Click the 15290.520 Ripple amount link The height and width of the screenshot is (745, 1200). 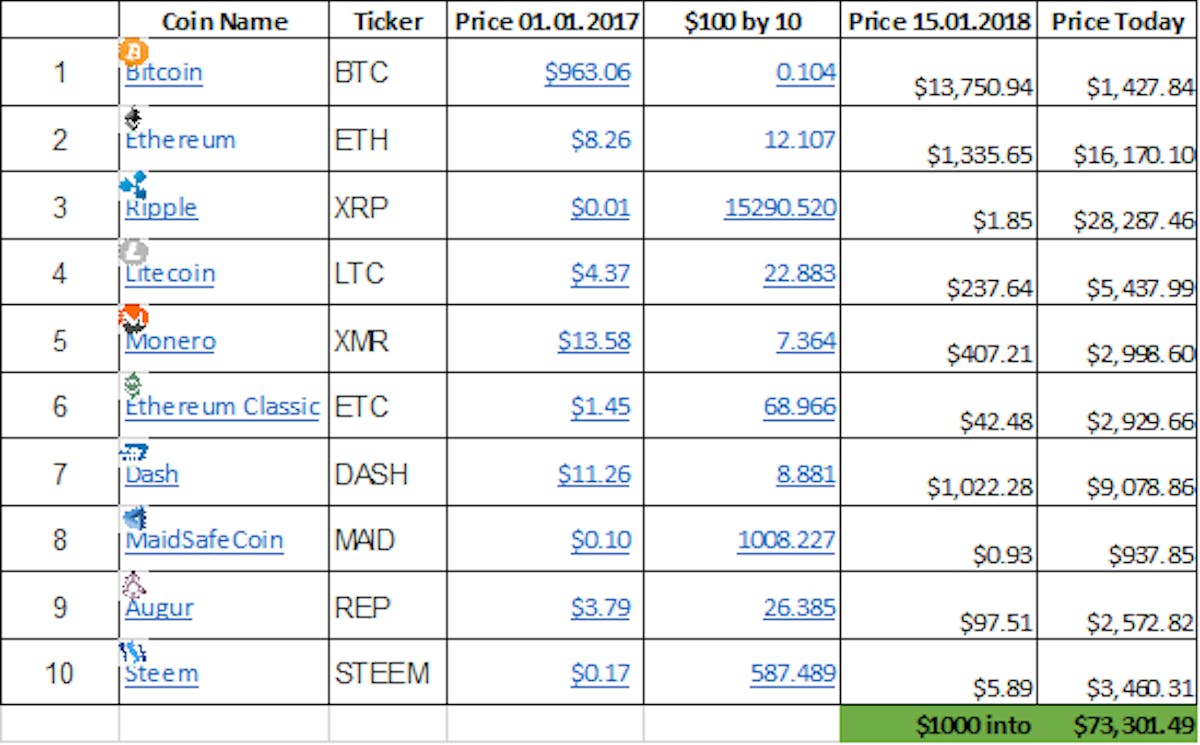point(780,207)
